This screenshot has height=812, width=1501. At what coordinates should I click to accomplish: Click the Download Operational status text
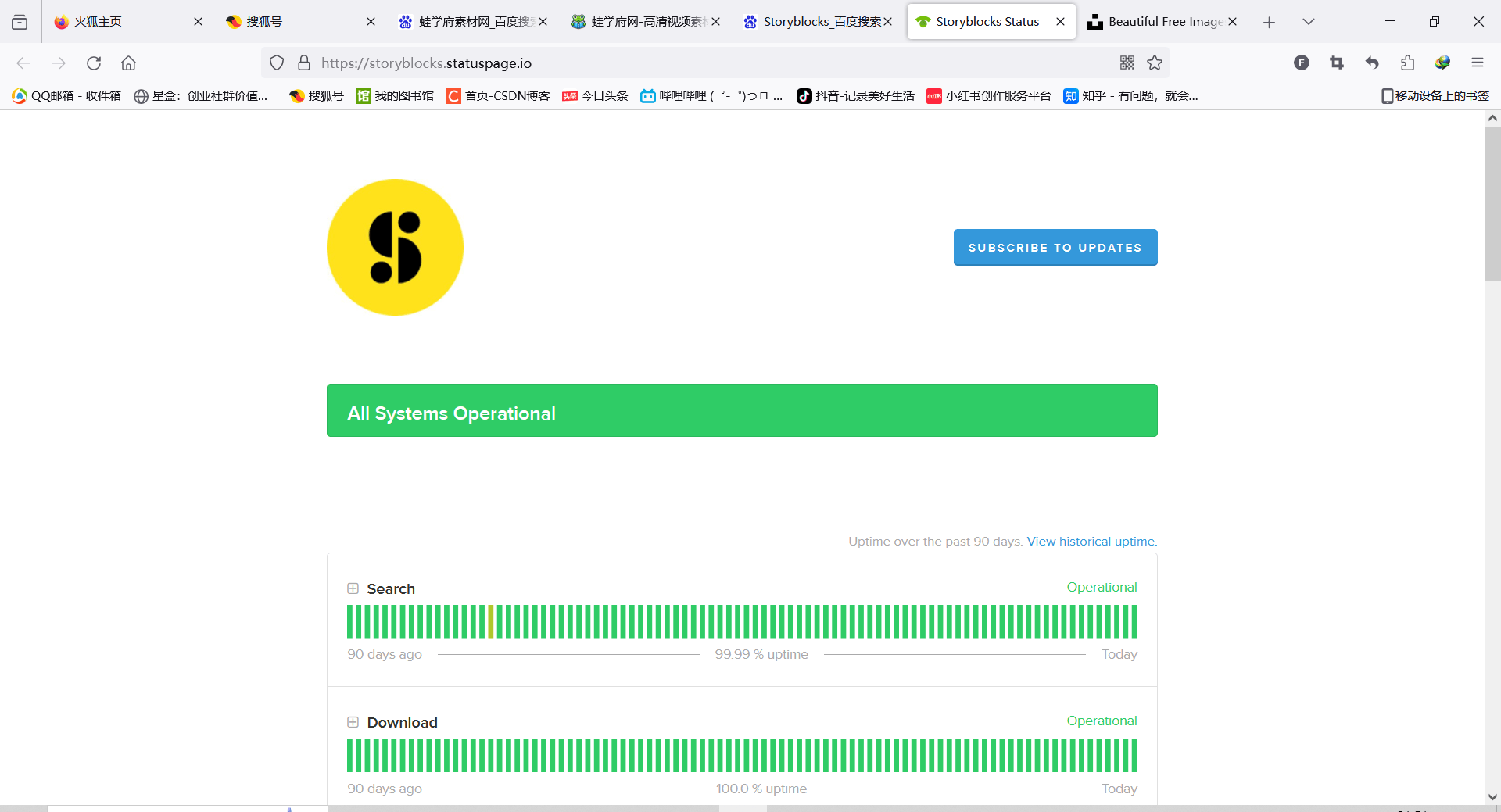pos(1102,721)
